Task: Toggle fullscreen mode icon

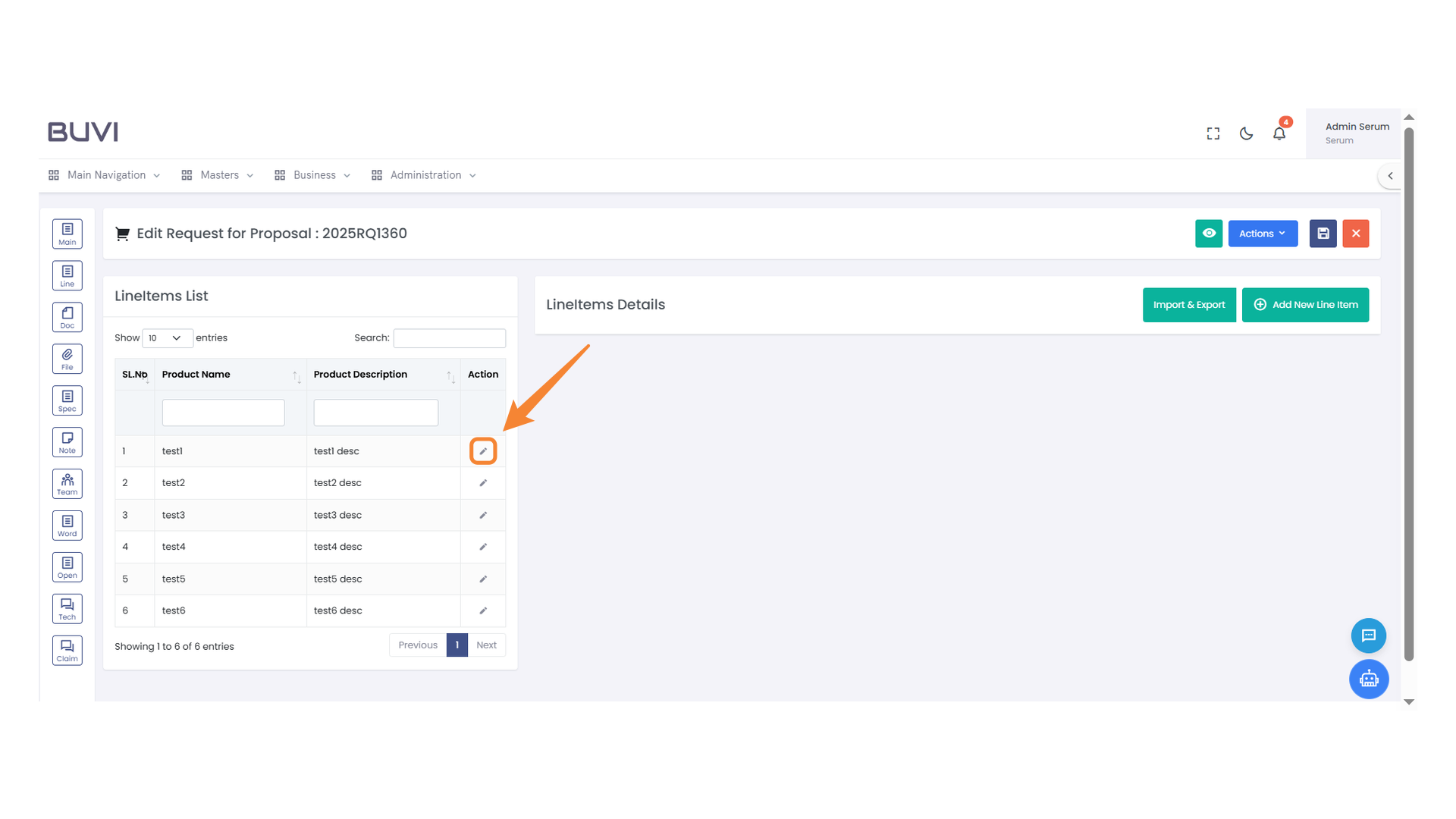Action: [1213, 133]
